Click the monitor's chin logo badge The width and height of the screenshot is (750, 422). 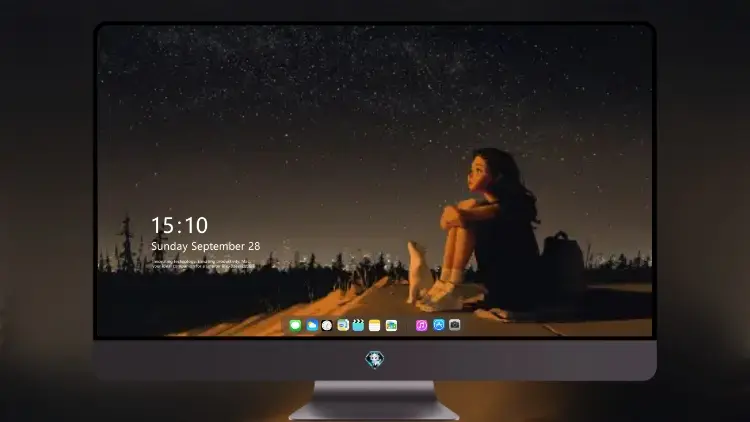tap(375, 360)
